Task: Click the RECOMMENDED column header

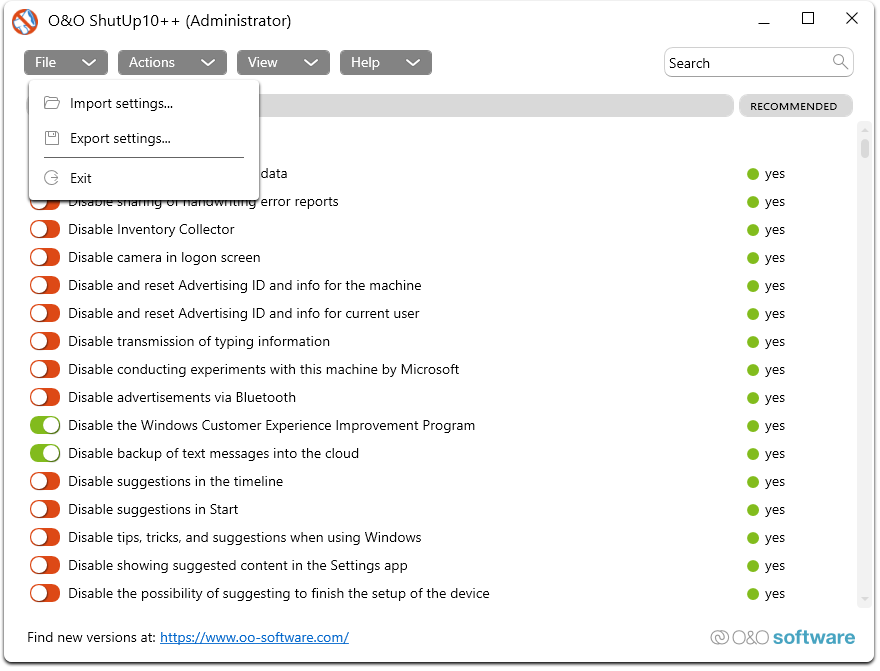Action: 795,106
